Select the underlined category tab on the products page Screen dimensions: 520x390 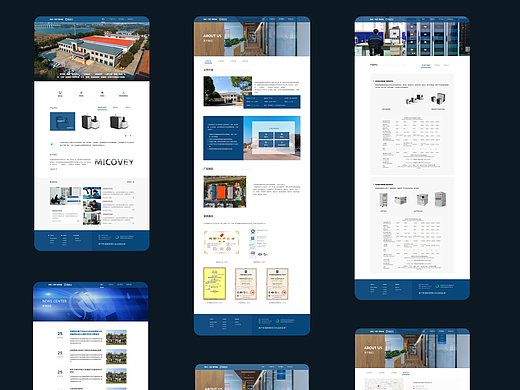pos(426,66)
